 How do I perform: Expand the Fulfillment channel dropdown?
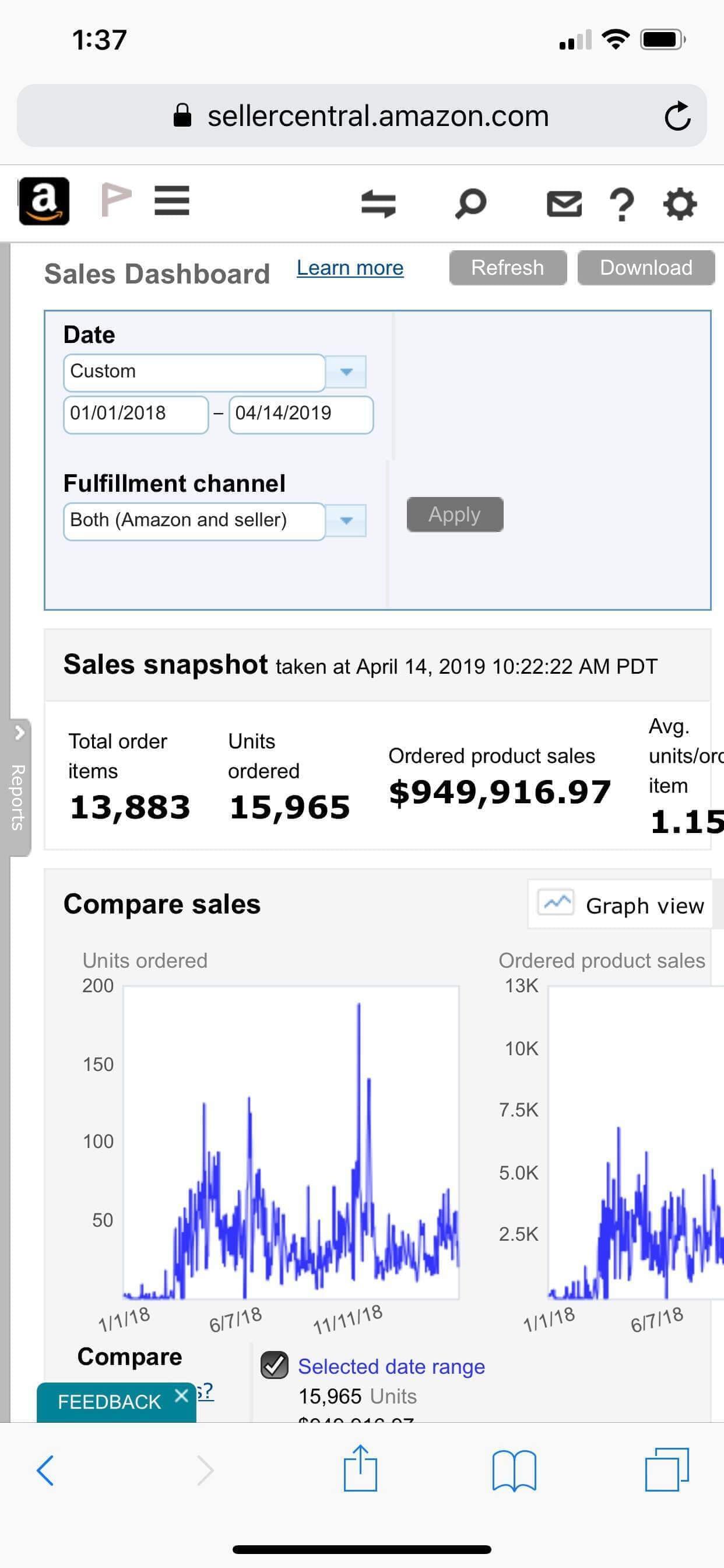tap(346, 521)
